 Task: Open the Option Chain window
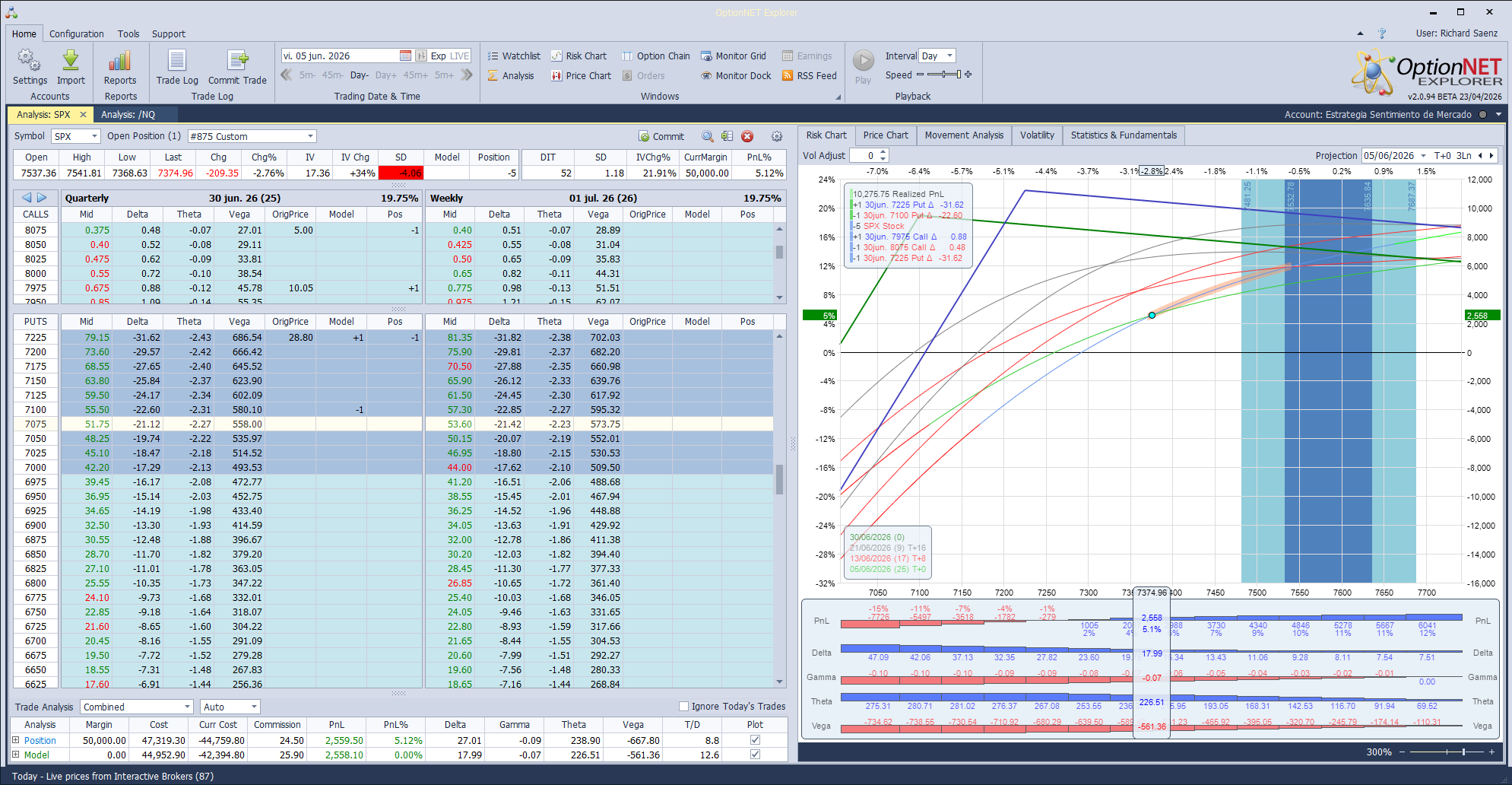click(x=655, y=56)
